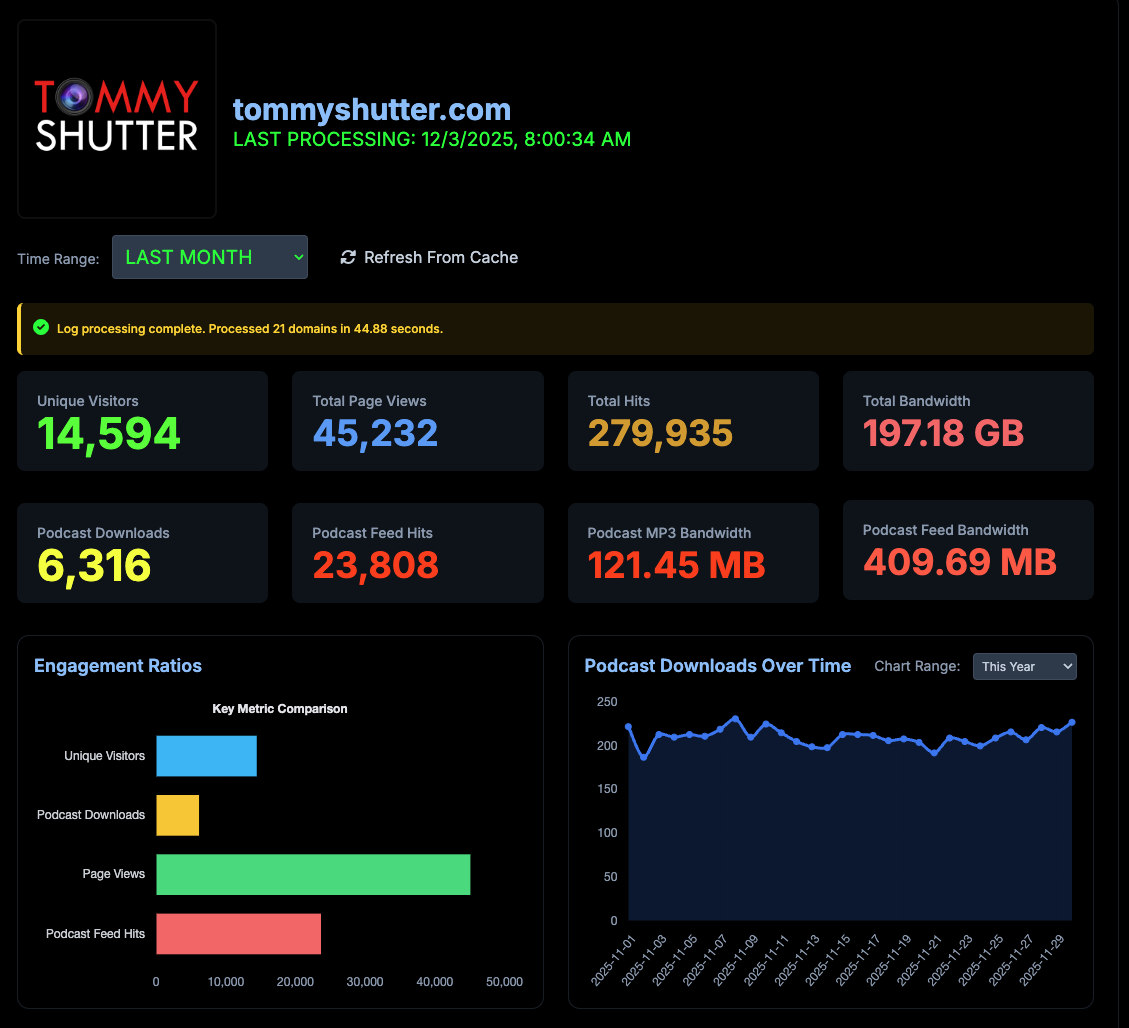Screen dimensions: 1129x1028
Task: Click the refresh arrows icon
Action: (348, 258)
